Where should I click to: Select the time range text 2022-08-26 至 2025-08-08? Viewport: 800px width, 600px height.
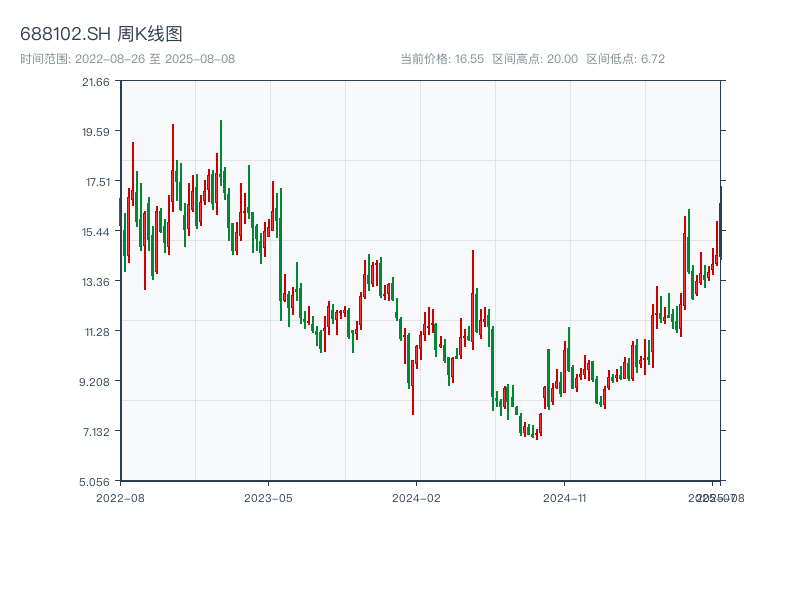(155, 59)
